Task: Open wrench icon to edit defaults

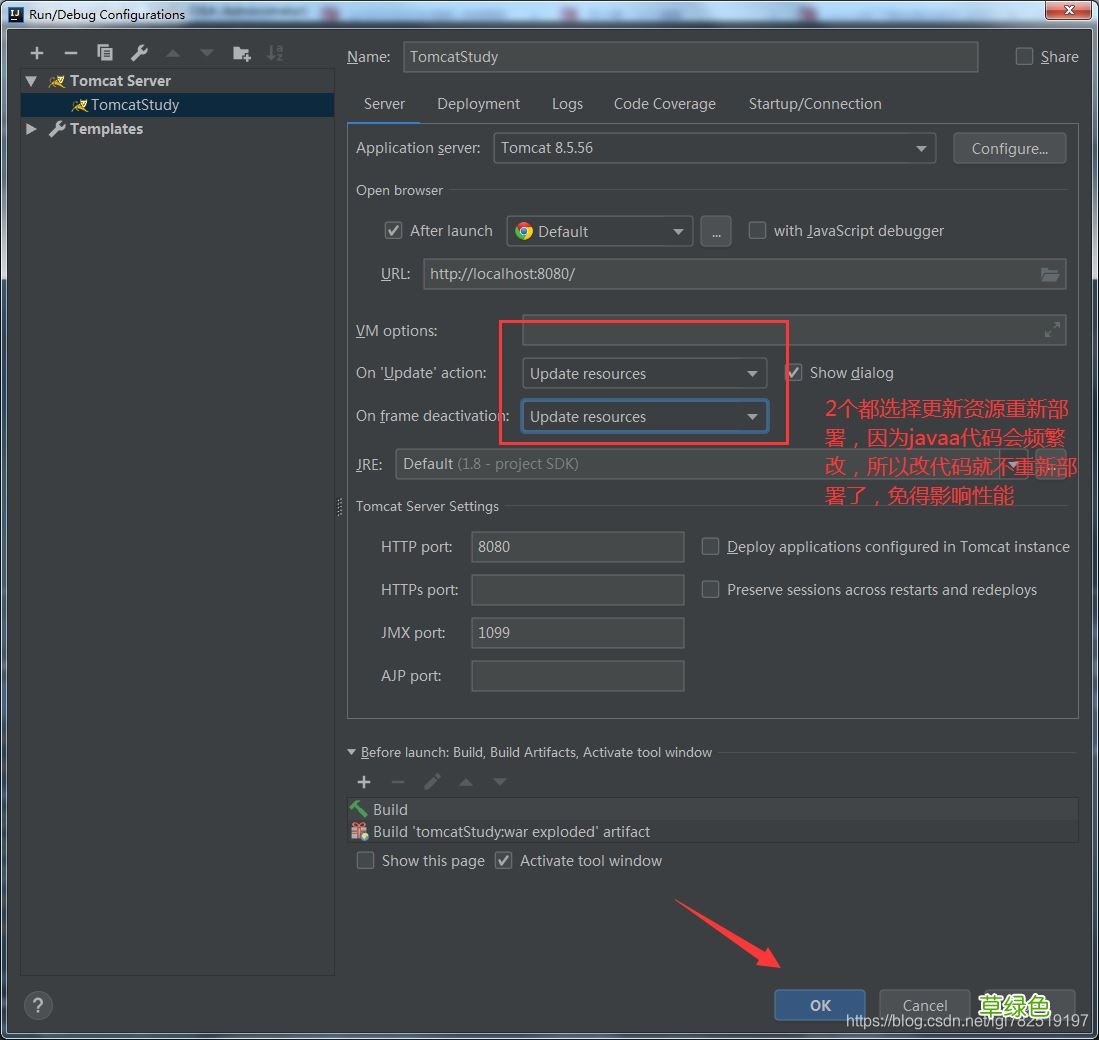Action: tap(139, 53)
